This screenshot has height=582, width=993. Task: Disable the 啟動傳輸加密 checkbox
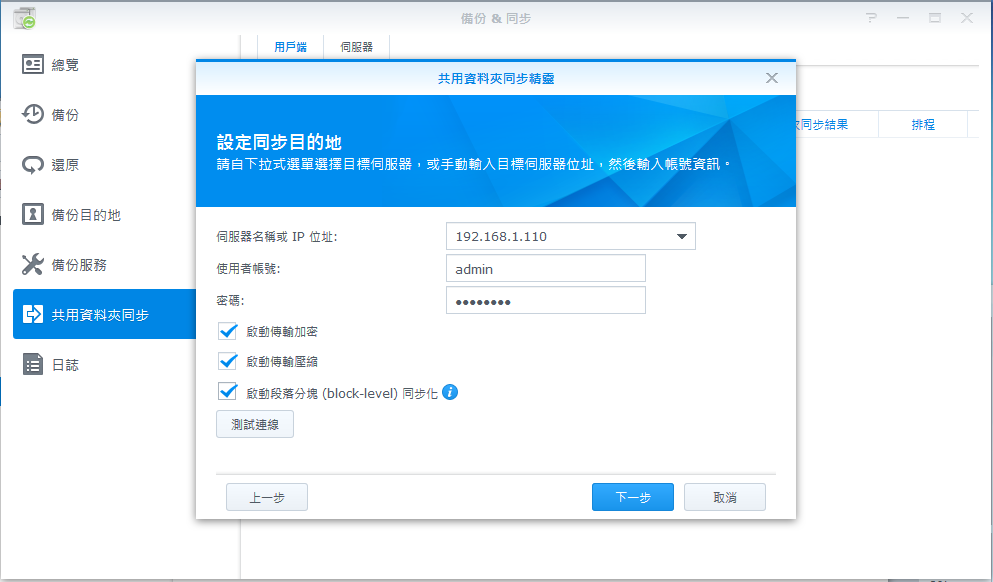tap(228, 331)
